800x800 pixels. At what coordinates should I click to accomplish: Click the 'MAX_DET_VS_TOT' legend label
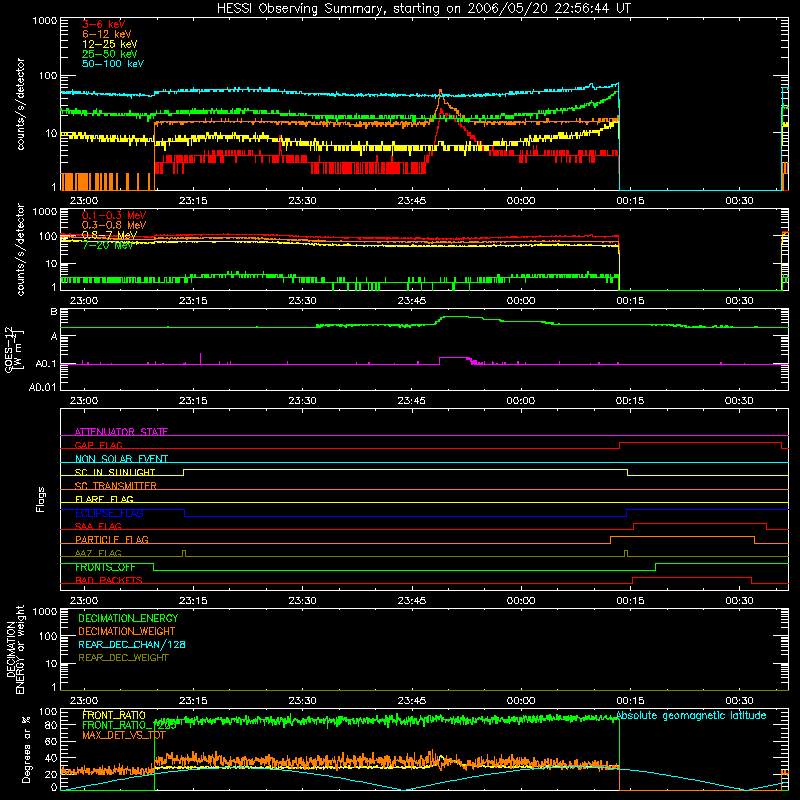124,735
